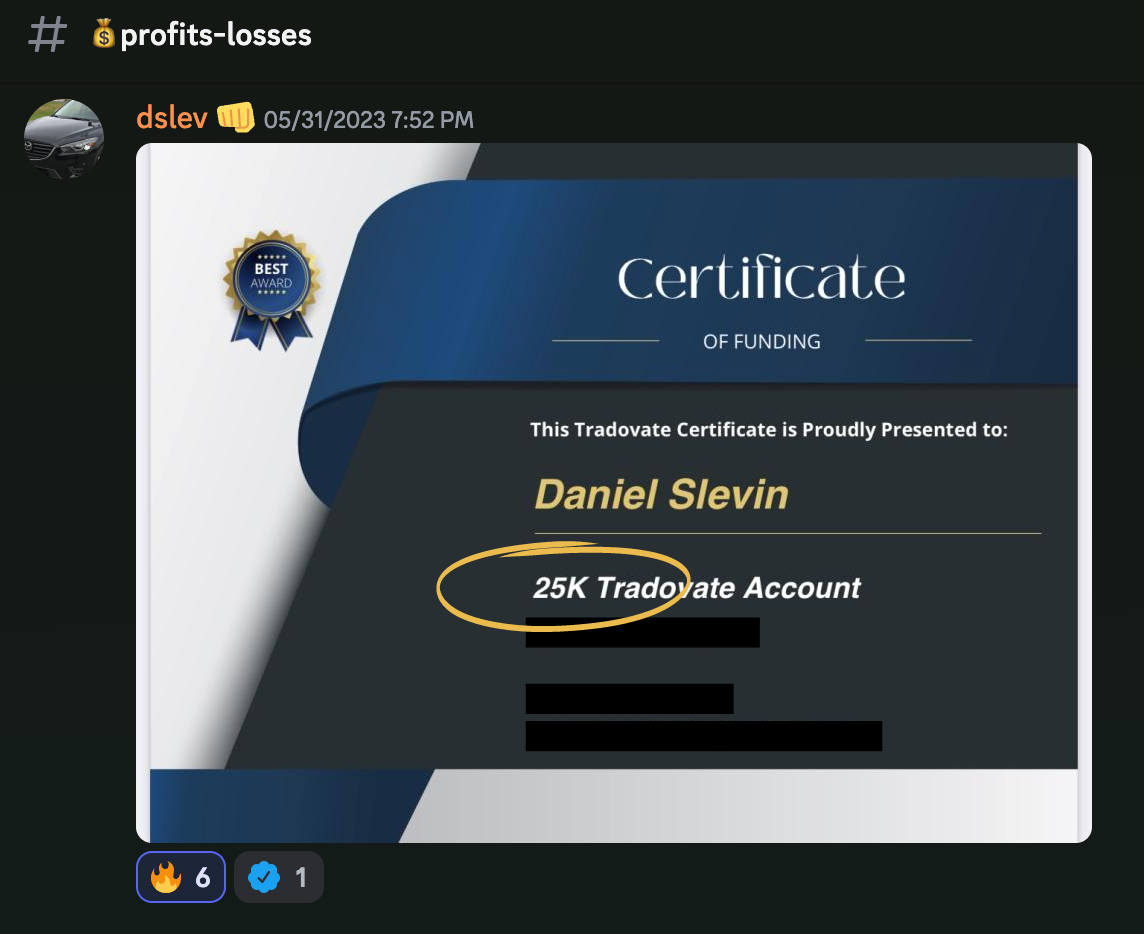
Task: Click the fist badge next to dslev
Action: point(236,117)
